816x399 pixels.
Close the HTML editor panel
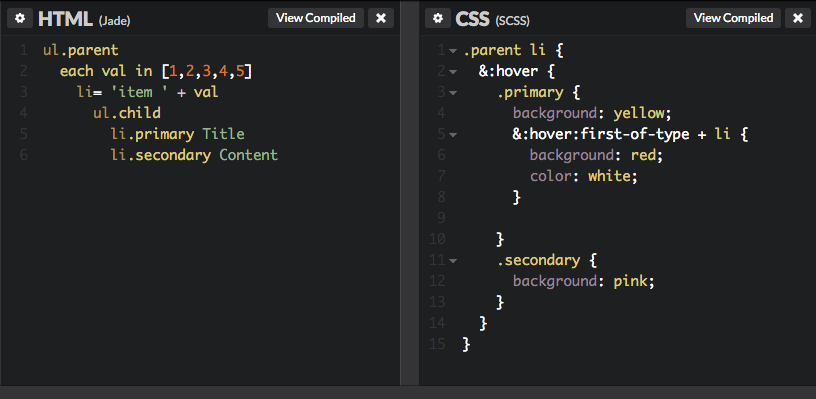(381, 18)
